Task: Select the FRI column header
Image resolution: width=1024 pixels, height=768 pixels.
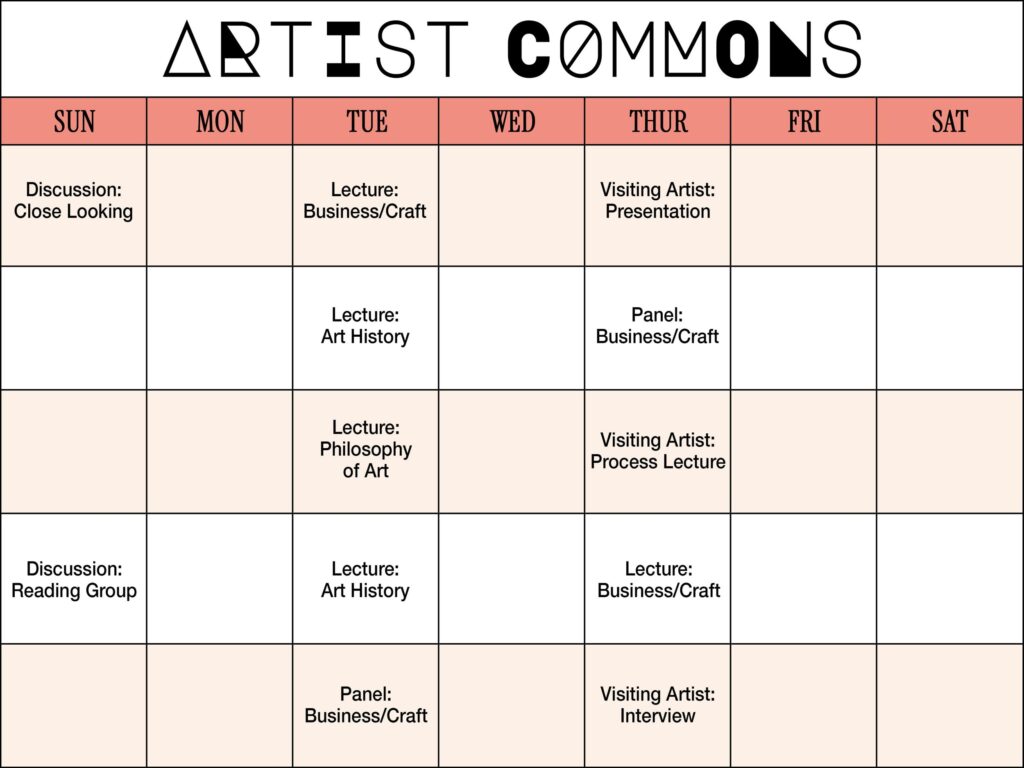Action: pyautogui.click(x=804, y=121)
